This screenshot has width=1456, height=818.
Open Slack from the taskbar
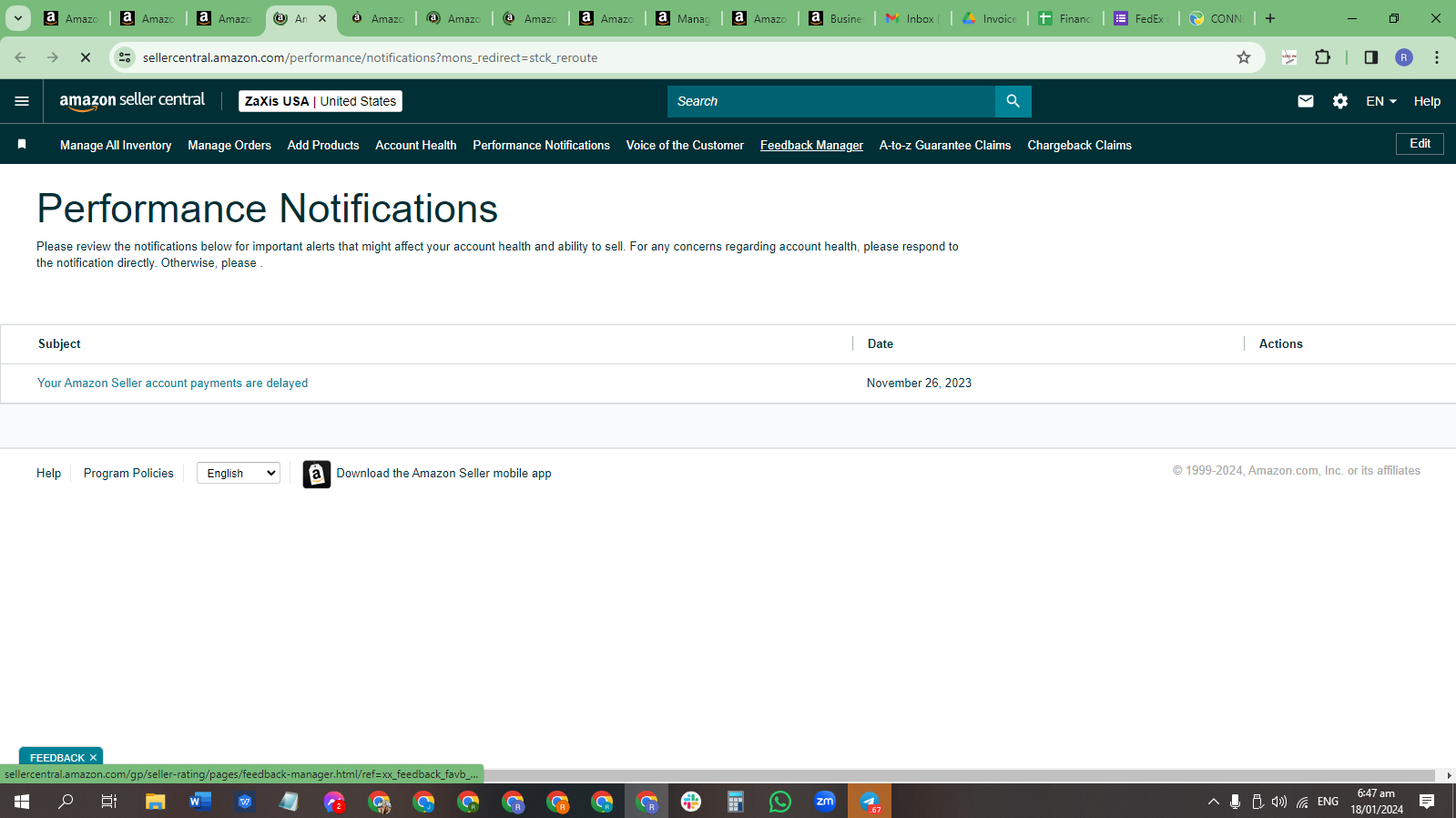[691, 802]
